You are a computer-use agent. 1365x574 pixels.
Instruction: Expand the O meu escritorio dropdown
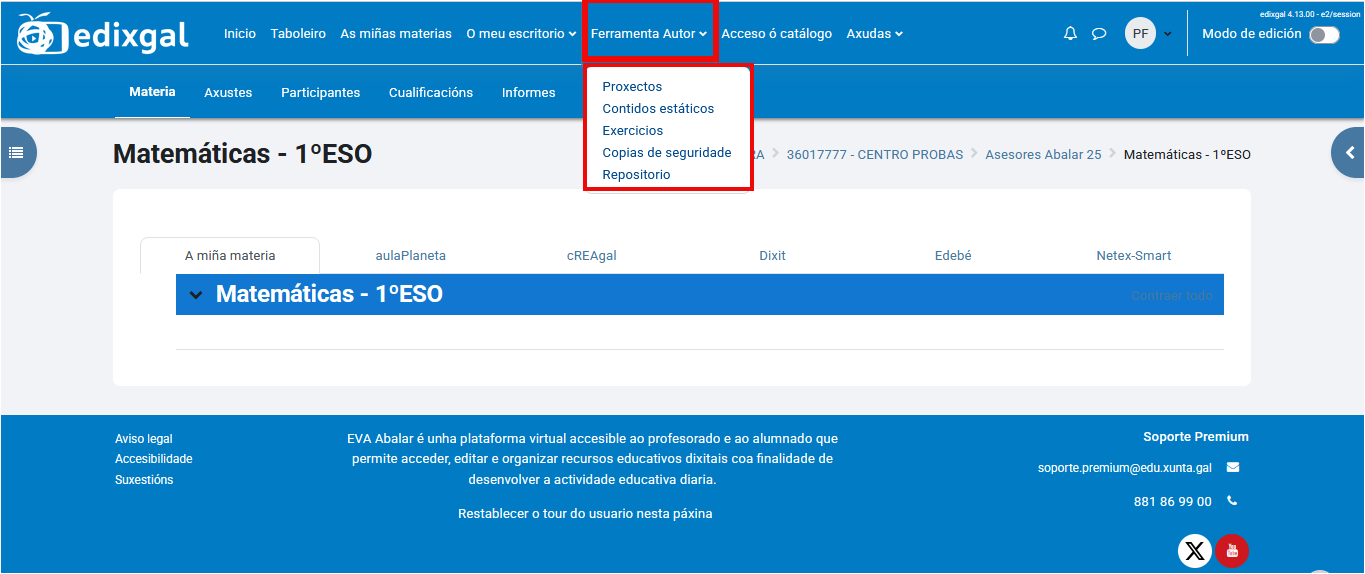click(x=521, y=34)
